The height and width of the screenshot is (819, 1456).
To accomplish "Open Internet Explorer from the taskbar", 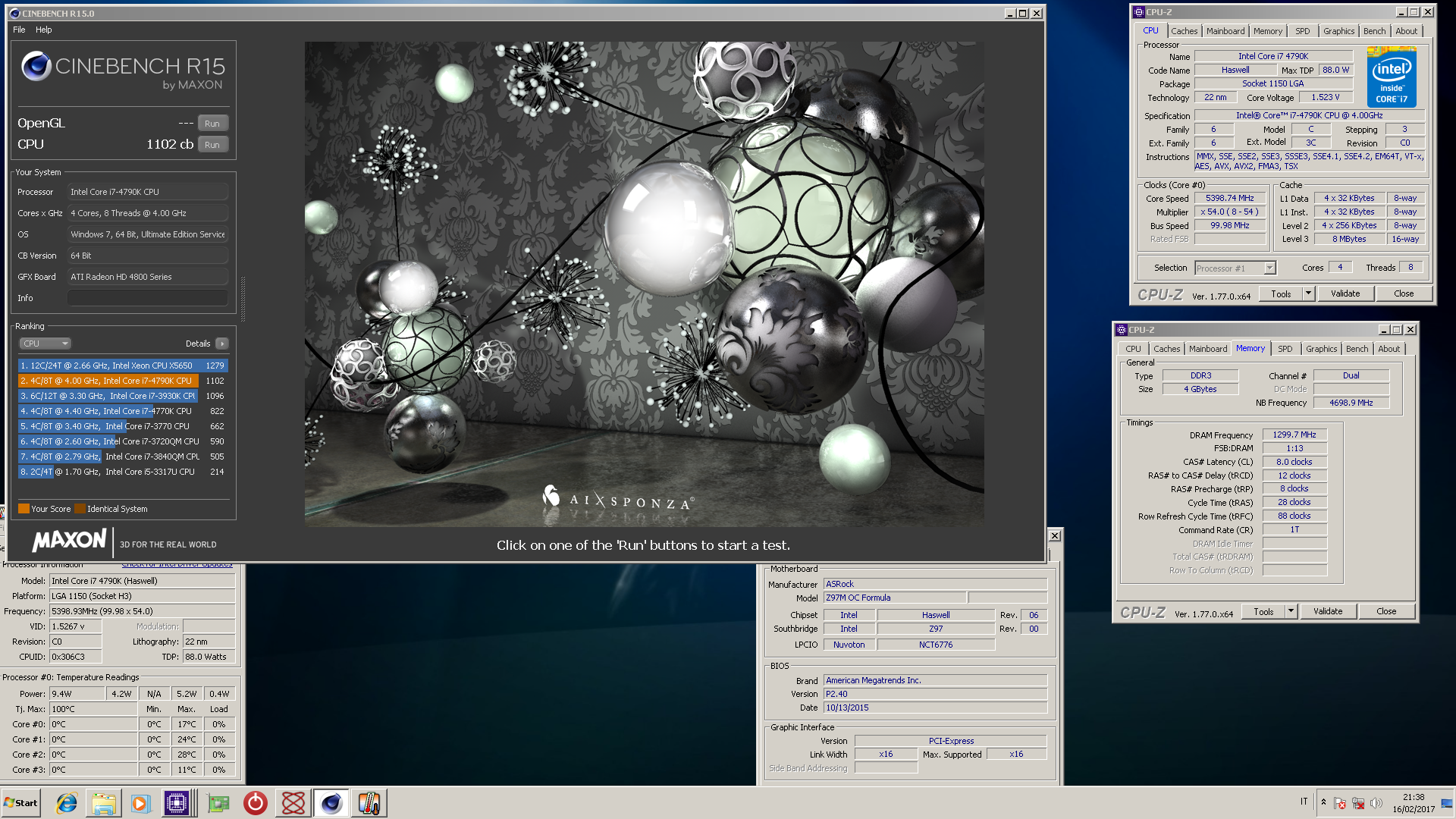I will (x=67, y=803).
